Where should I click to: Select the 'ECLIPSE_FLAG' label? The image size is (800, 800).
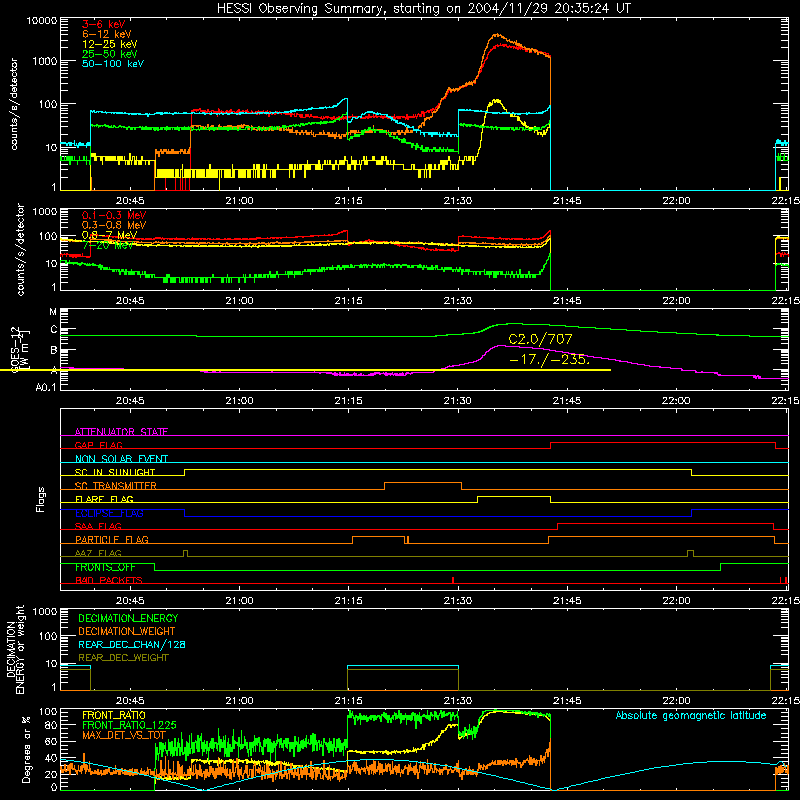click(109, 513)
